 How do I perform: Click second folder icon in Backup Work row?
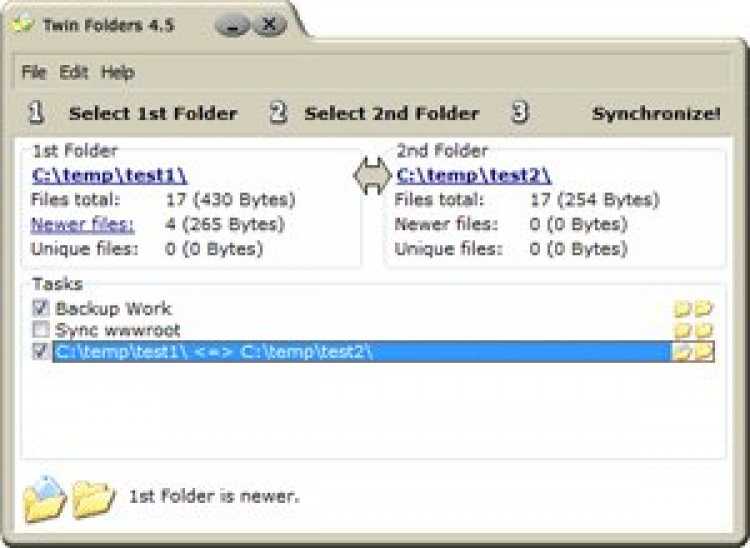tap(704, 309)
